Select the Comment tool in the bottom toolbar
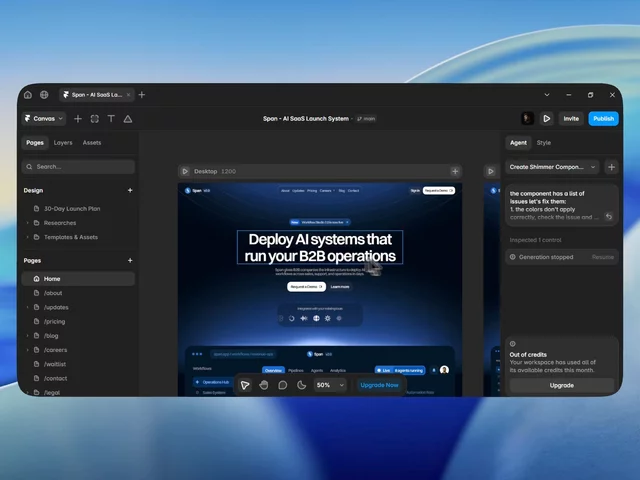The height and width of the screenshot is (480, 640). 282,385
